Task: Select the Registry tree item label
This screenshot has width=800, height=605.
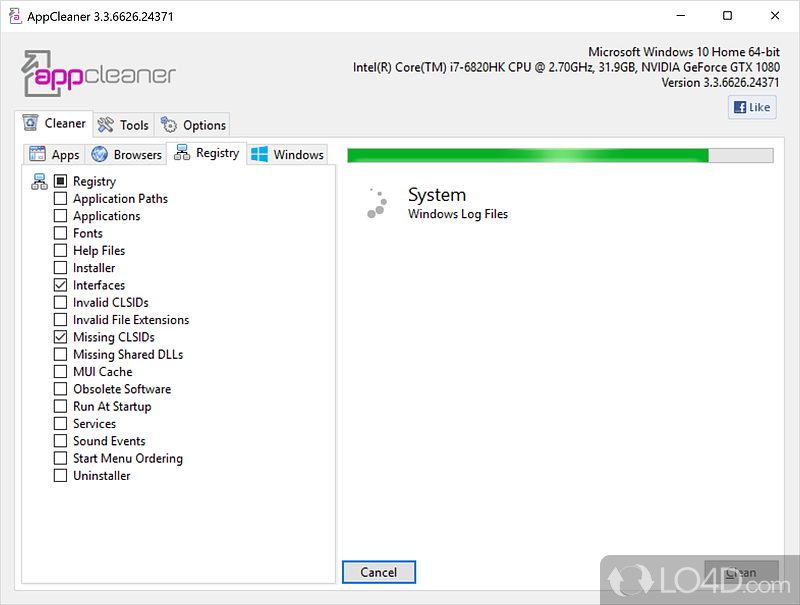Action: point(94,181)
